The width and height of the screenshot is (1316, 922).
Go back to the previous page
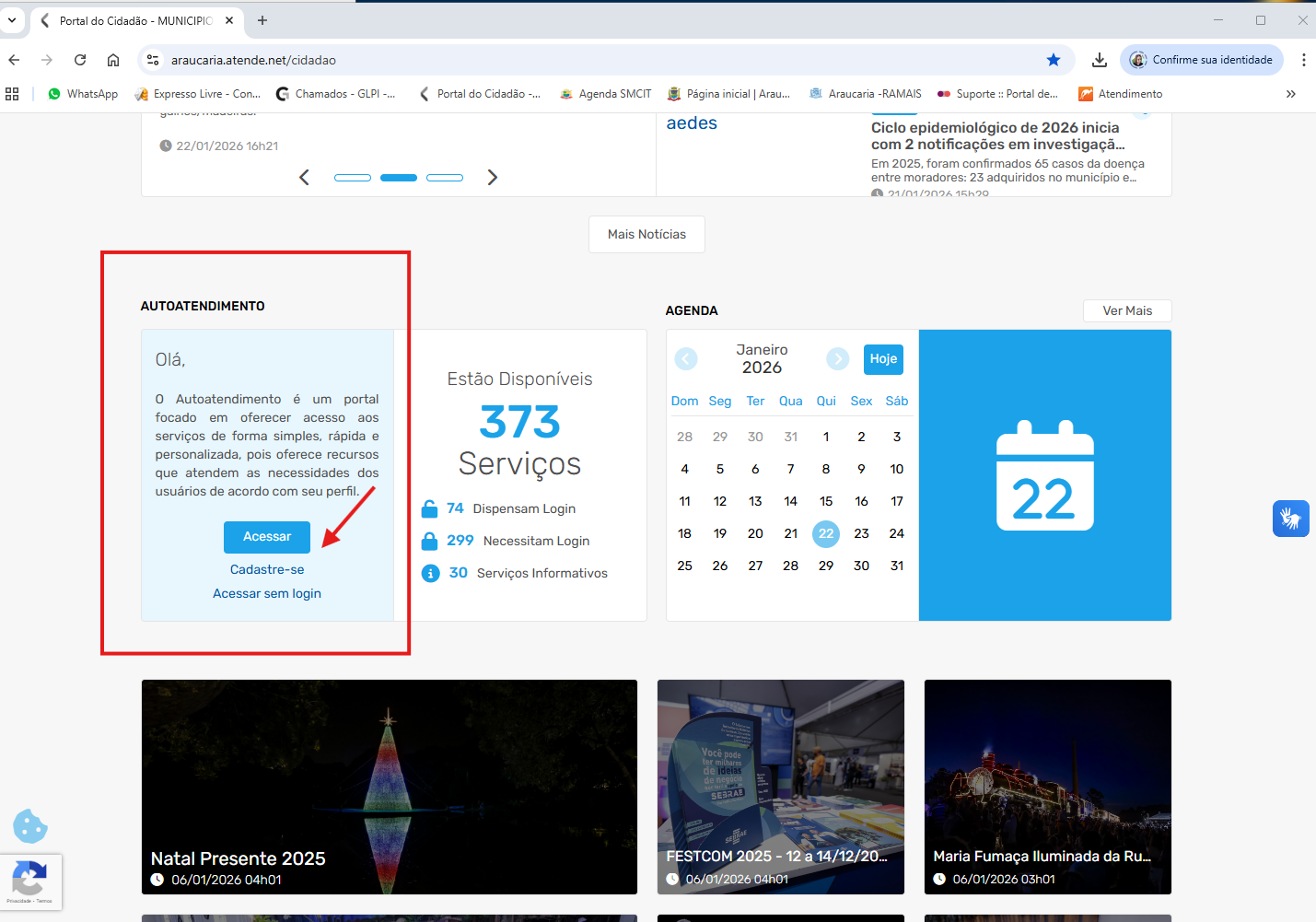[14, 60]
